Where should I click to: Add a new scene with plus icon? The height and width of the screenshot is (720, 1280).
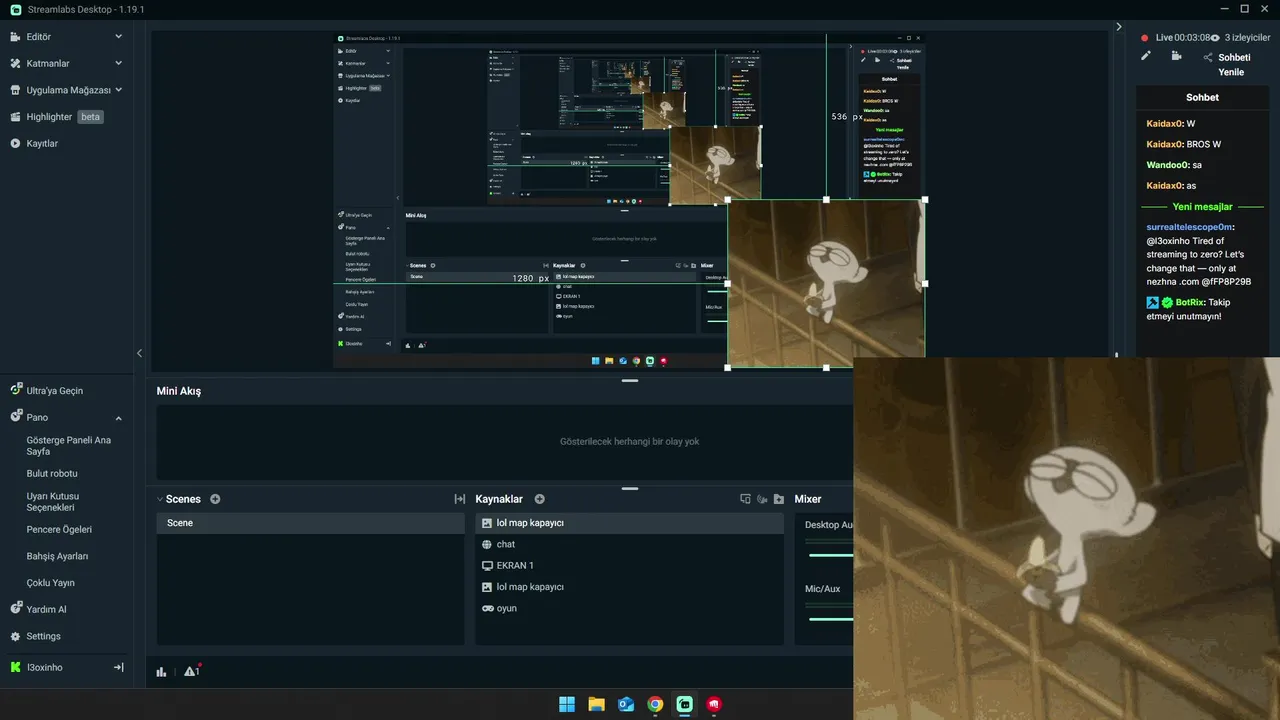[215, 499]
